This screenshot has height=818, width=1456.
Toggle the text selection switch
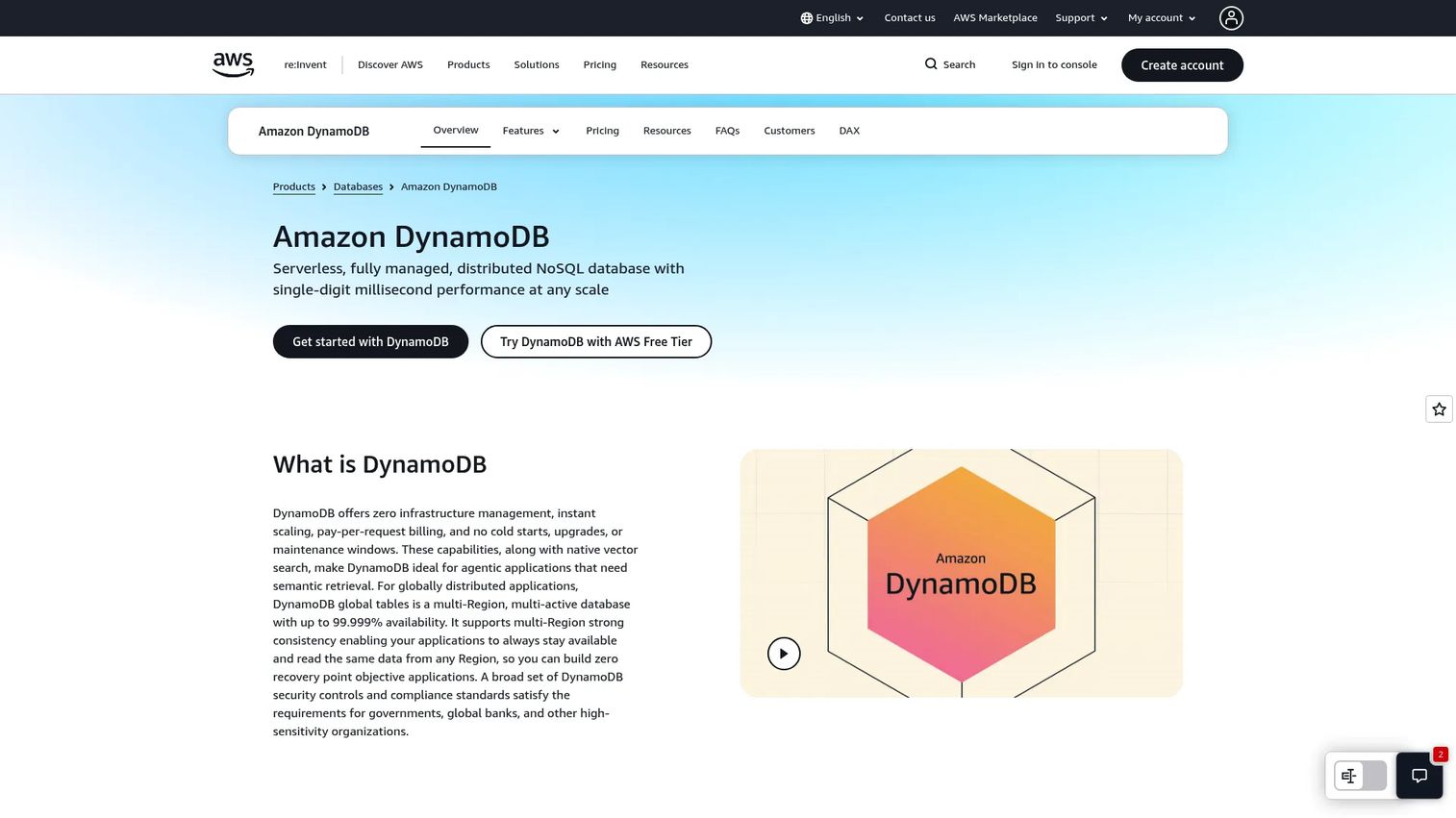(1361, 776)
